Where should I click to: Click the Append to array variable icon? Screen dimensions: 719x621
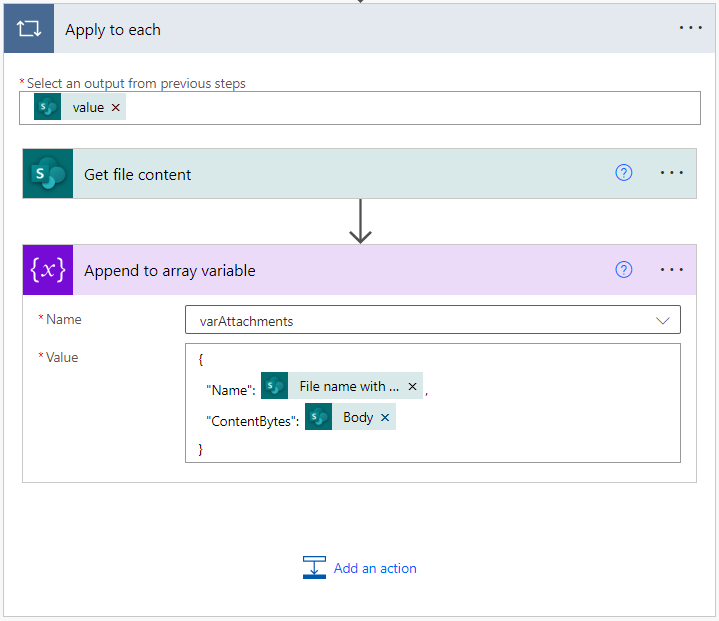coord(48,270)
